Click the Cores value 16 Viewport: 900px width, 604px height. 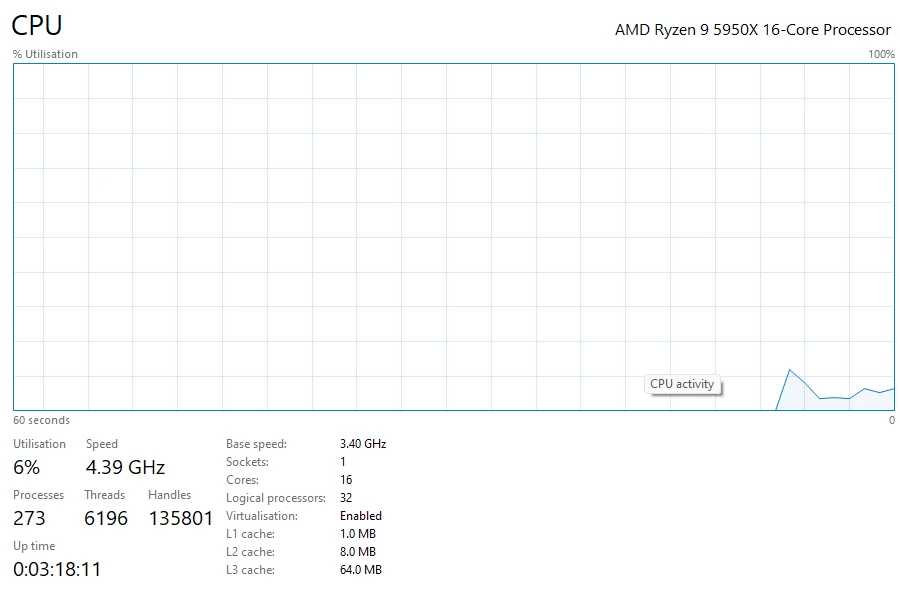pos(346,480)
